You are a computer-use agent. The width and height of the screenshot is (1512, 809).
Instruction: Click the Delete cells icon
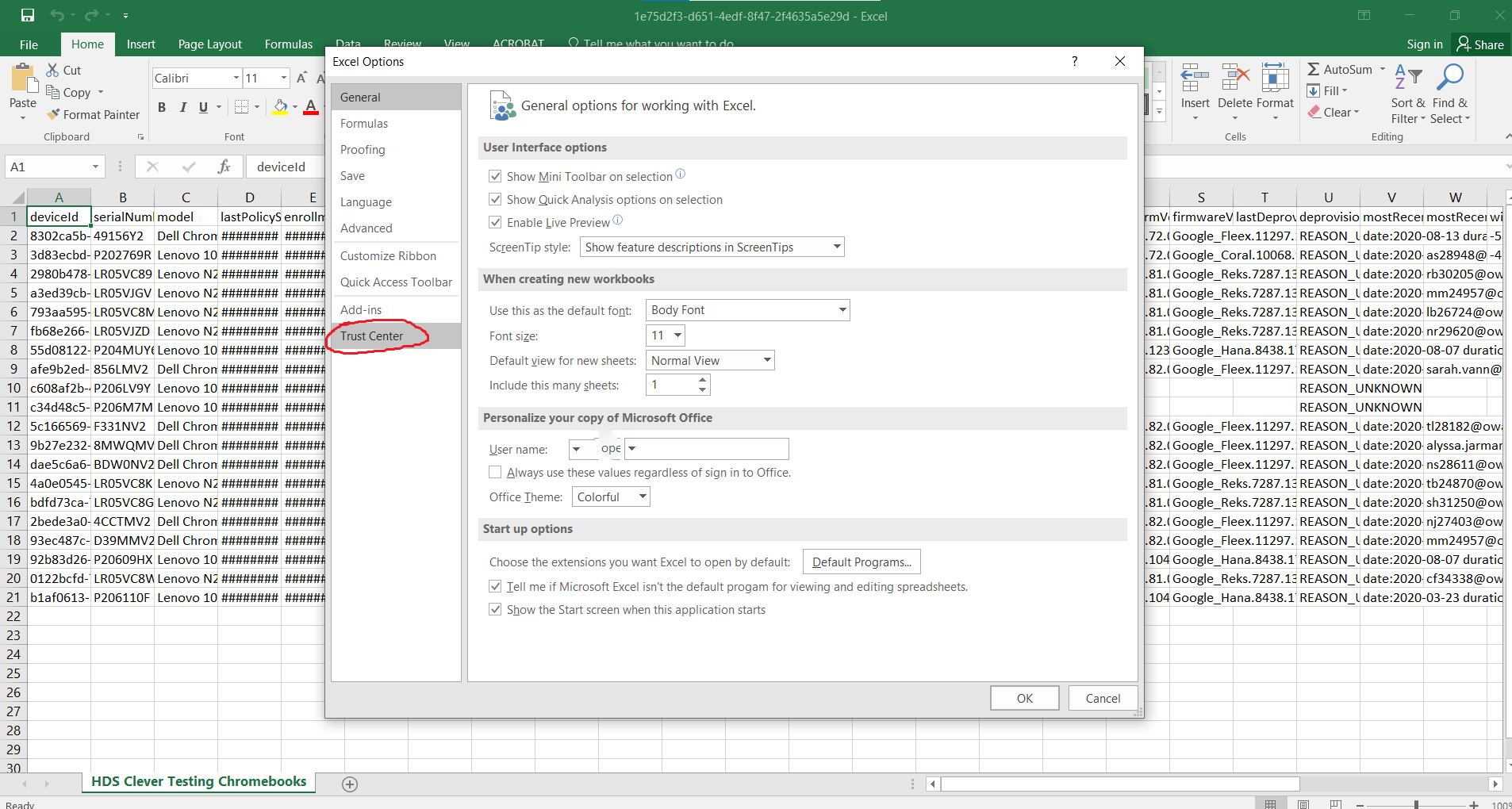point(1235,79)
